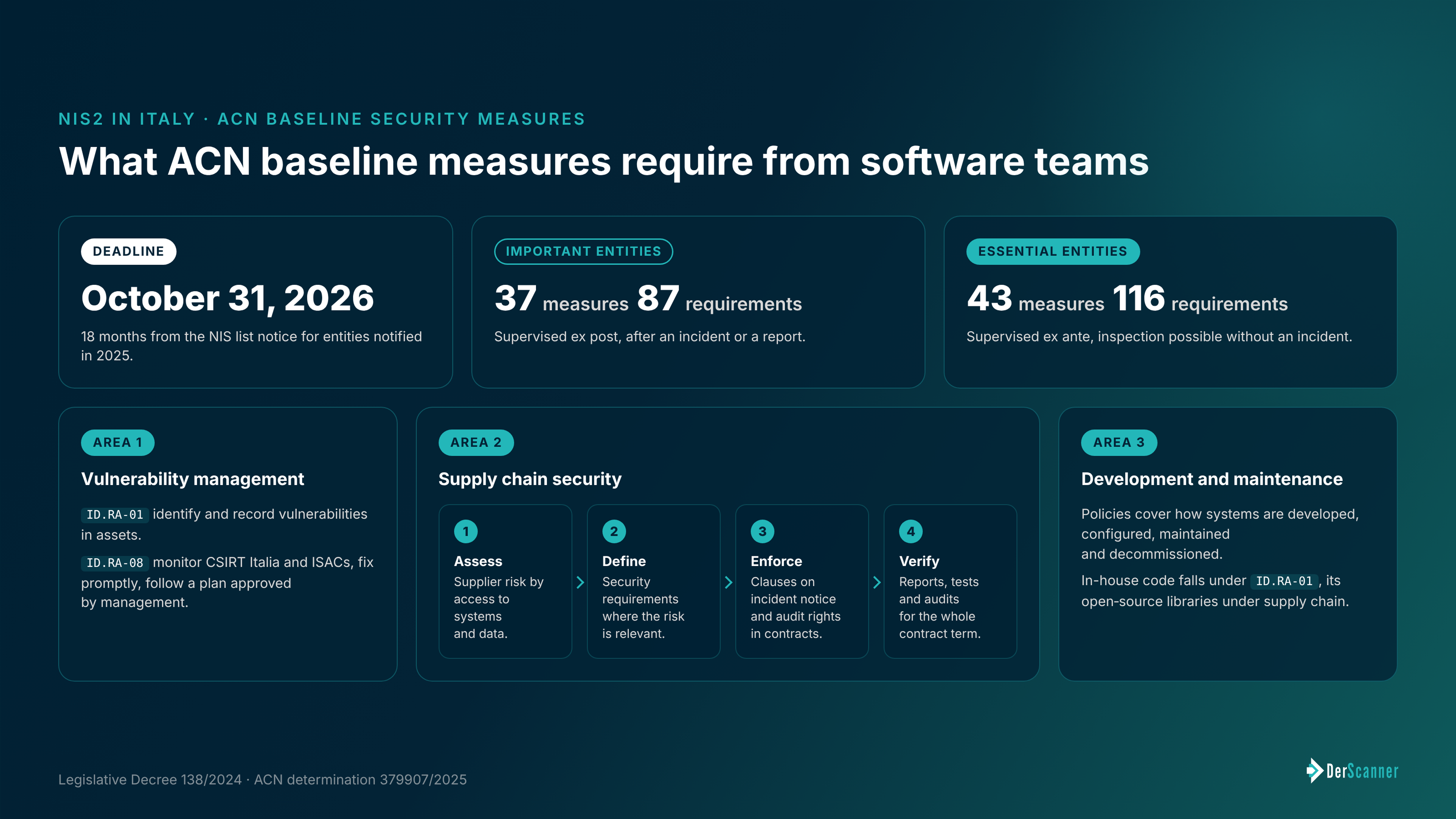Click the step 2 number circle above Define

coord(614,531)
